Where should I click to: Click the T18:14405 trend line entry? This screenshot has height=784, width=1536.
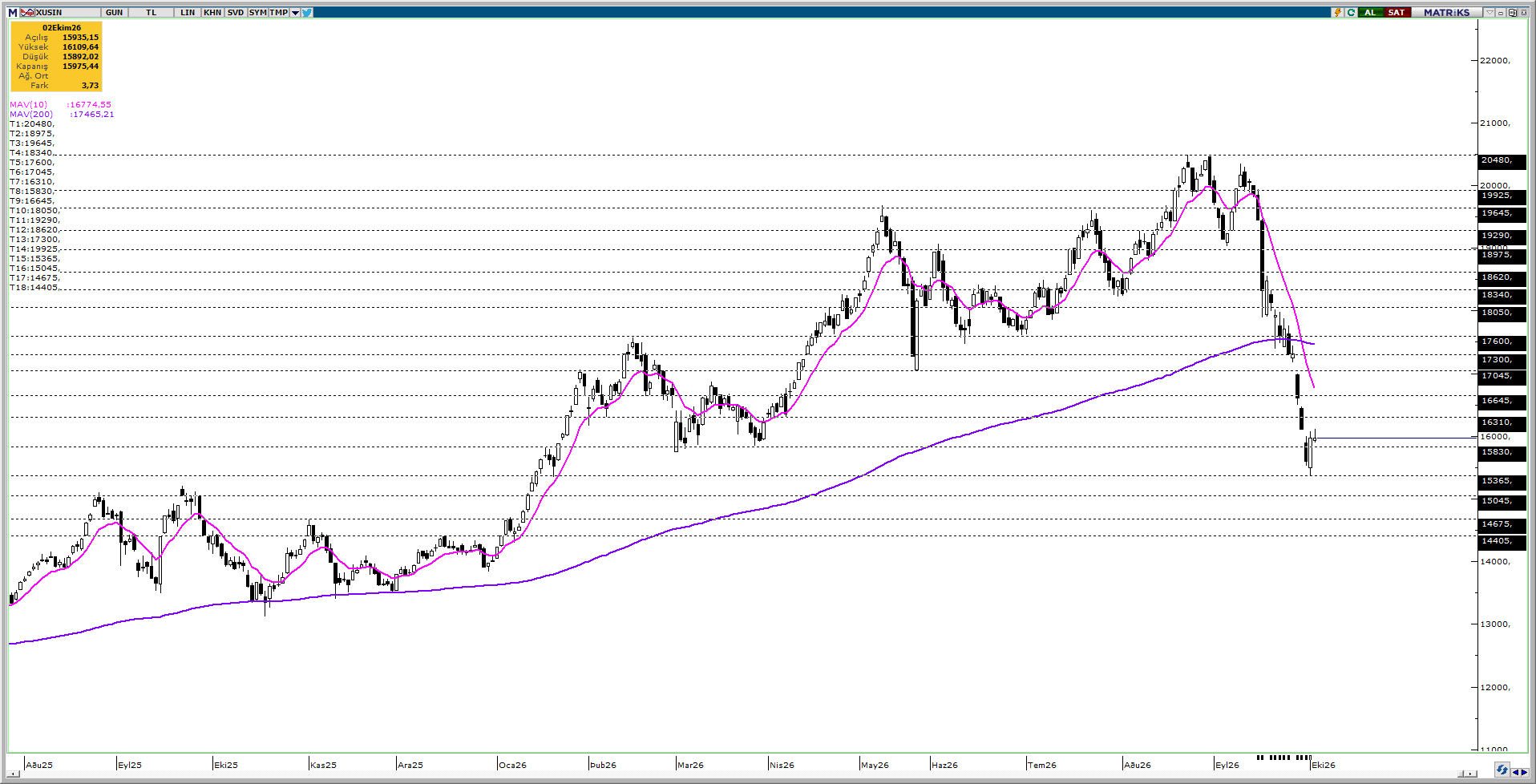point(34,288)
